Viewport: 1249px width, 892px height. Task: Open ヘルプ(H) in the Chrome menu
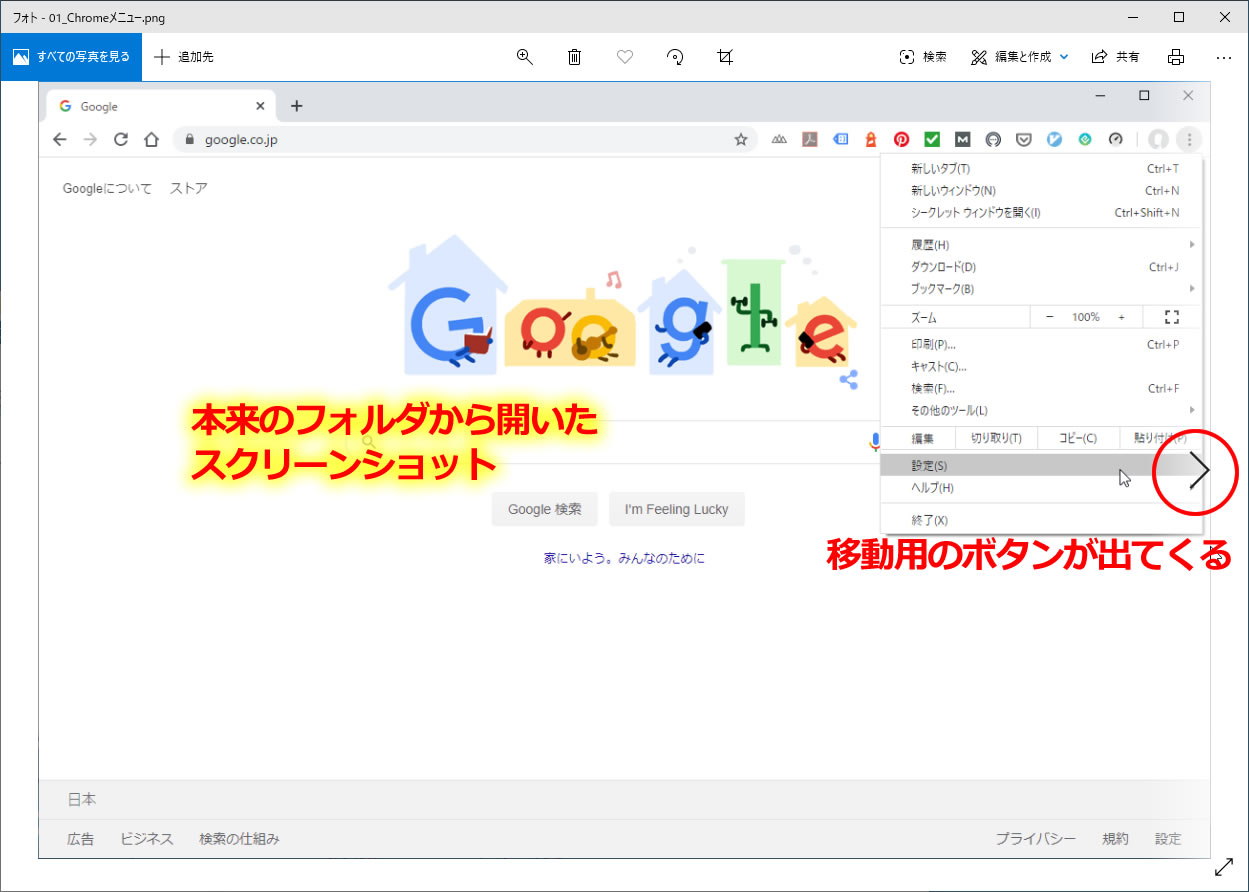click(x=1042, y=488)
